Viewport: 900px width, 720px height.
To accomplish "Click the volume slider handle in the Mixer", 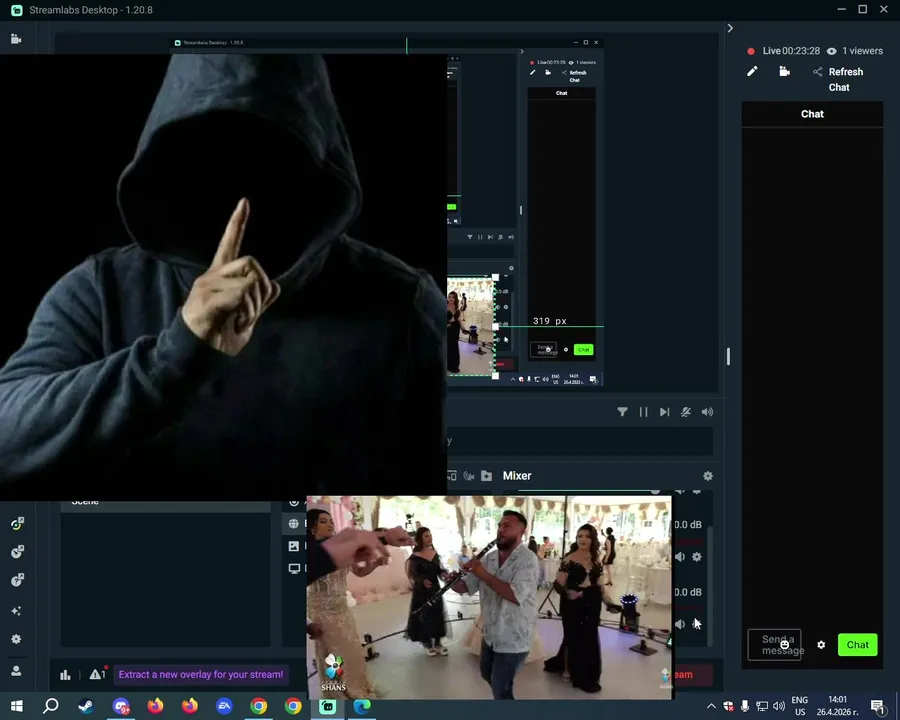I will click(x=655, y=491).
